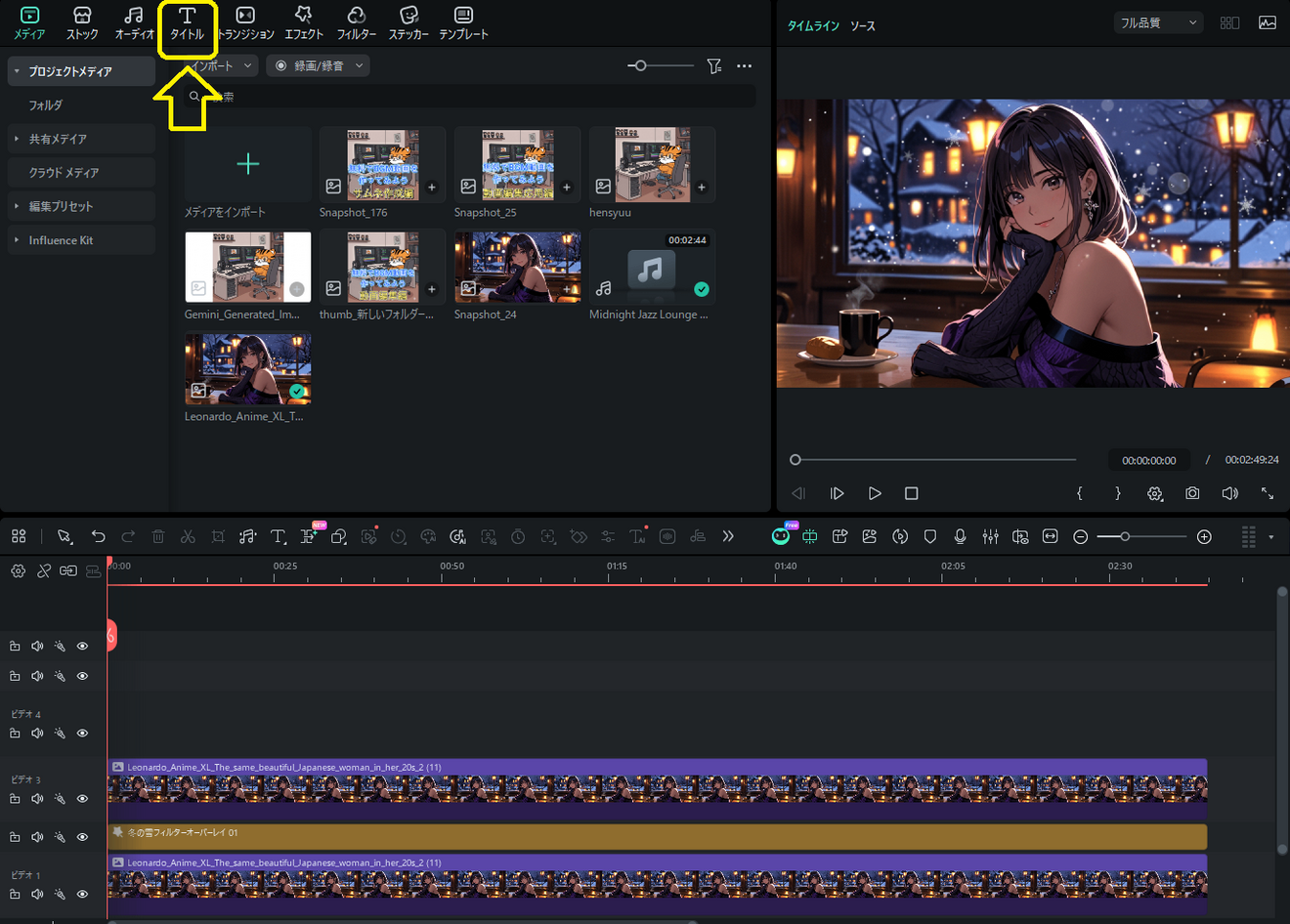Select the Midnight Jazz Lounge audio thumbnail
The image size is (1290, 924).
(652, 268)
